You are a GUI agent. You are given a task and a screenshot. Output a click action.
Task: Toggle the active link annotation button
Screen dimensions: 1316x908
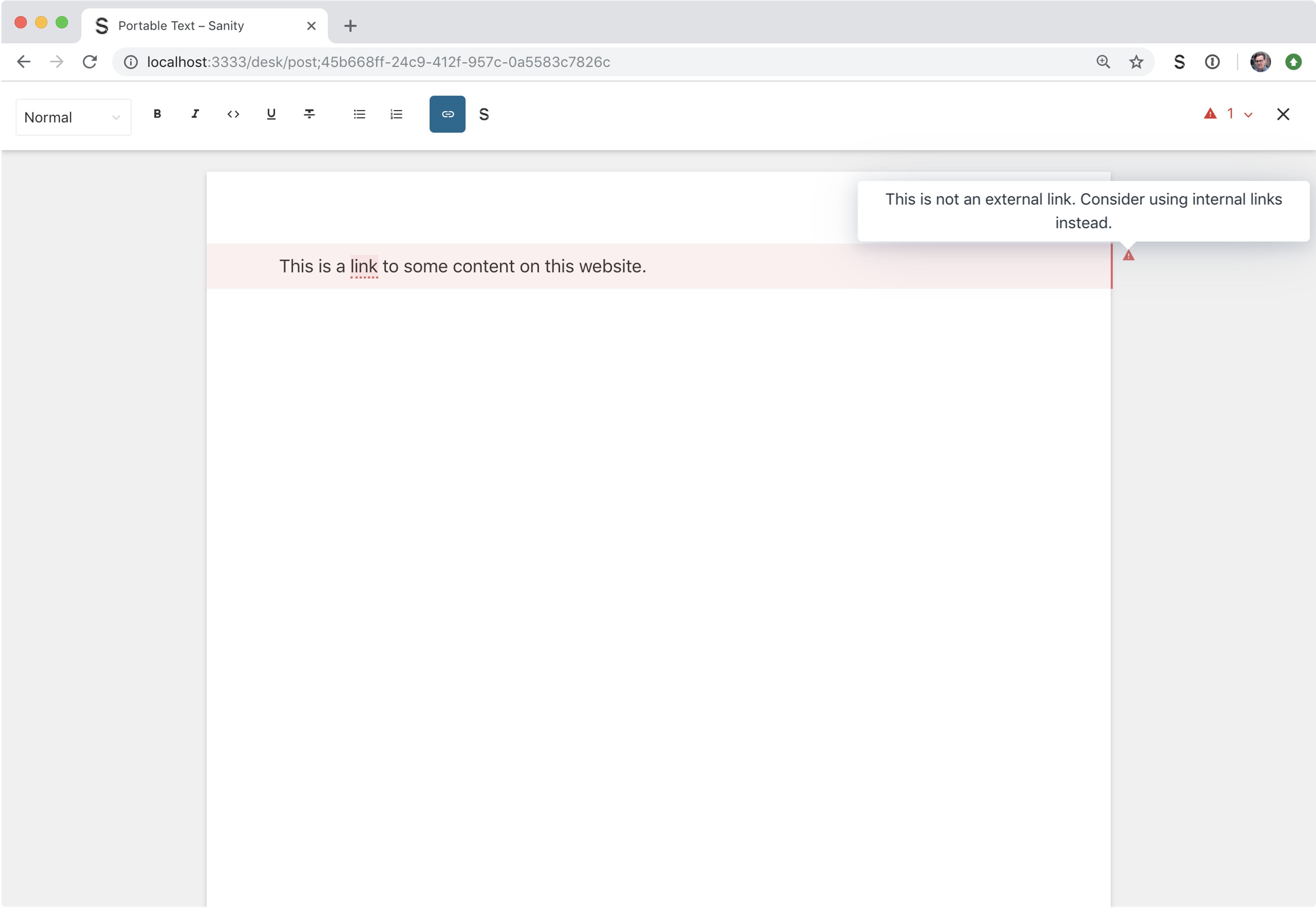coord(447,114)
